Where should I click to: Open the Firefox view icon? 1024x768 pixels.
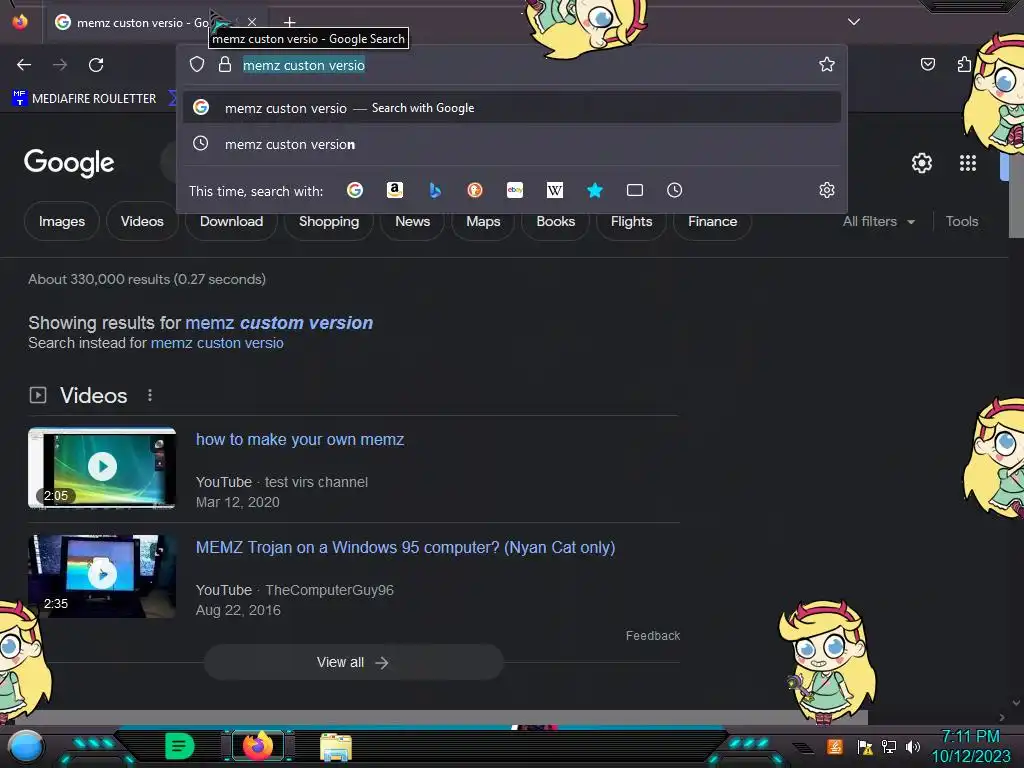pyautogui.click(x=20, y=22)
